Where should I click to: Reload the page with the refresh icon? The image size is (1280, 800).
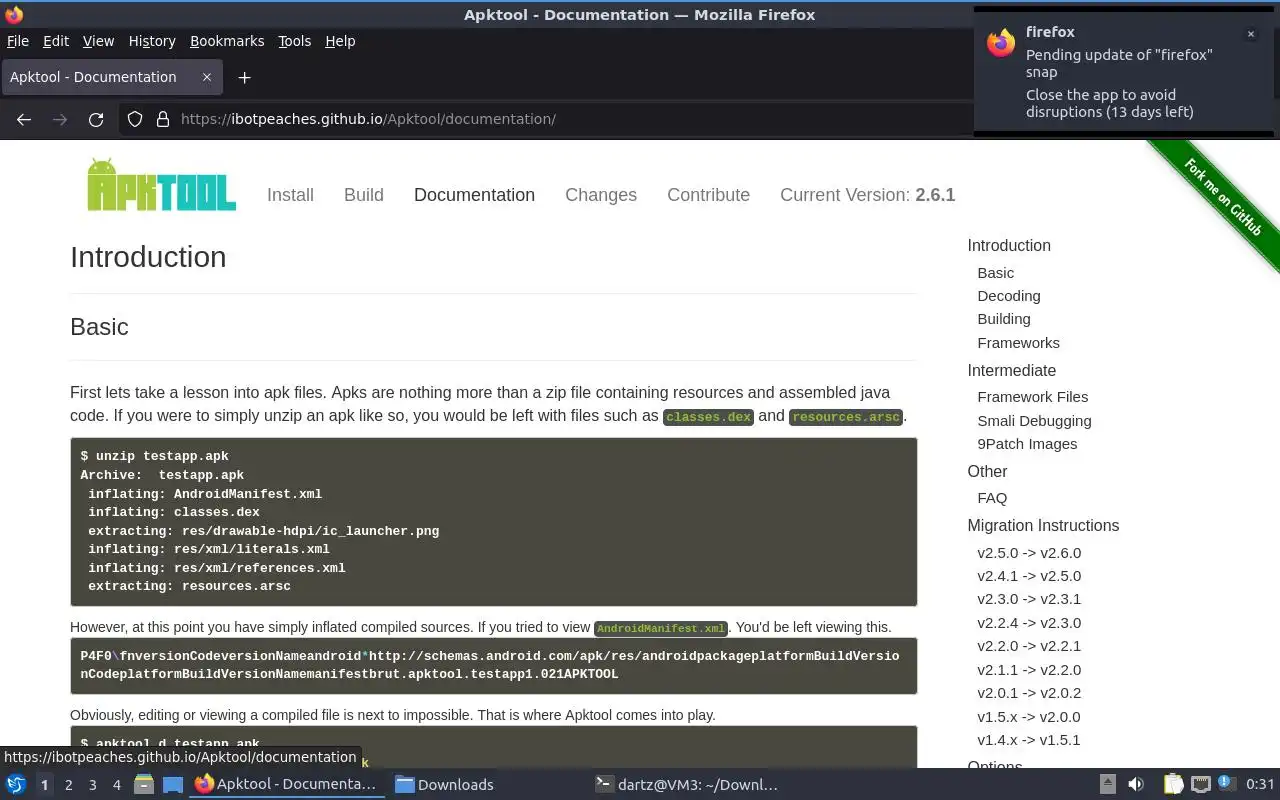pyautogui.click(x=96, y=119)
